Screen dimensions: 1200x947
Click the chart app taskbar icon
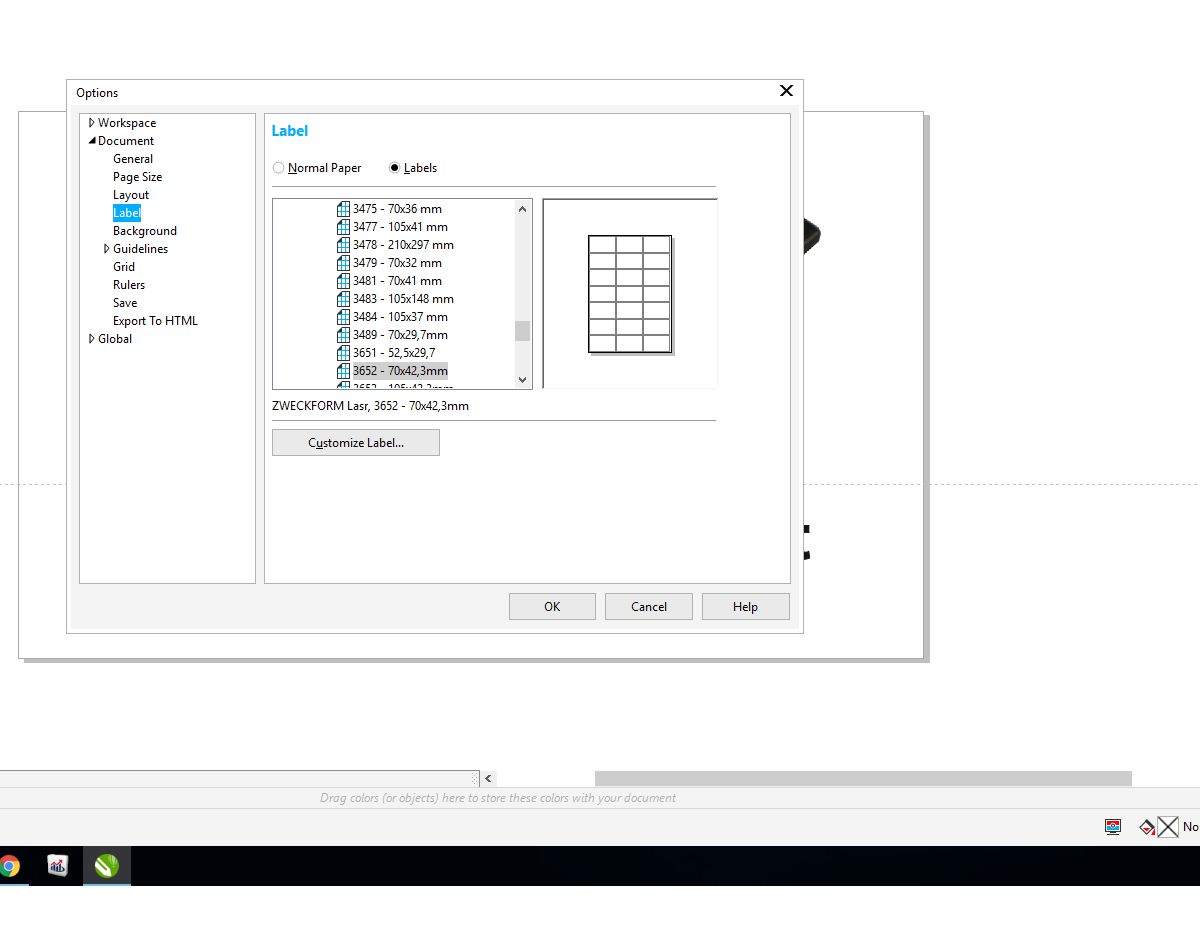point(58,866)
